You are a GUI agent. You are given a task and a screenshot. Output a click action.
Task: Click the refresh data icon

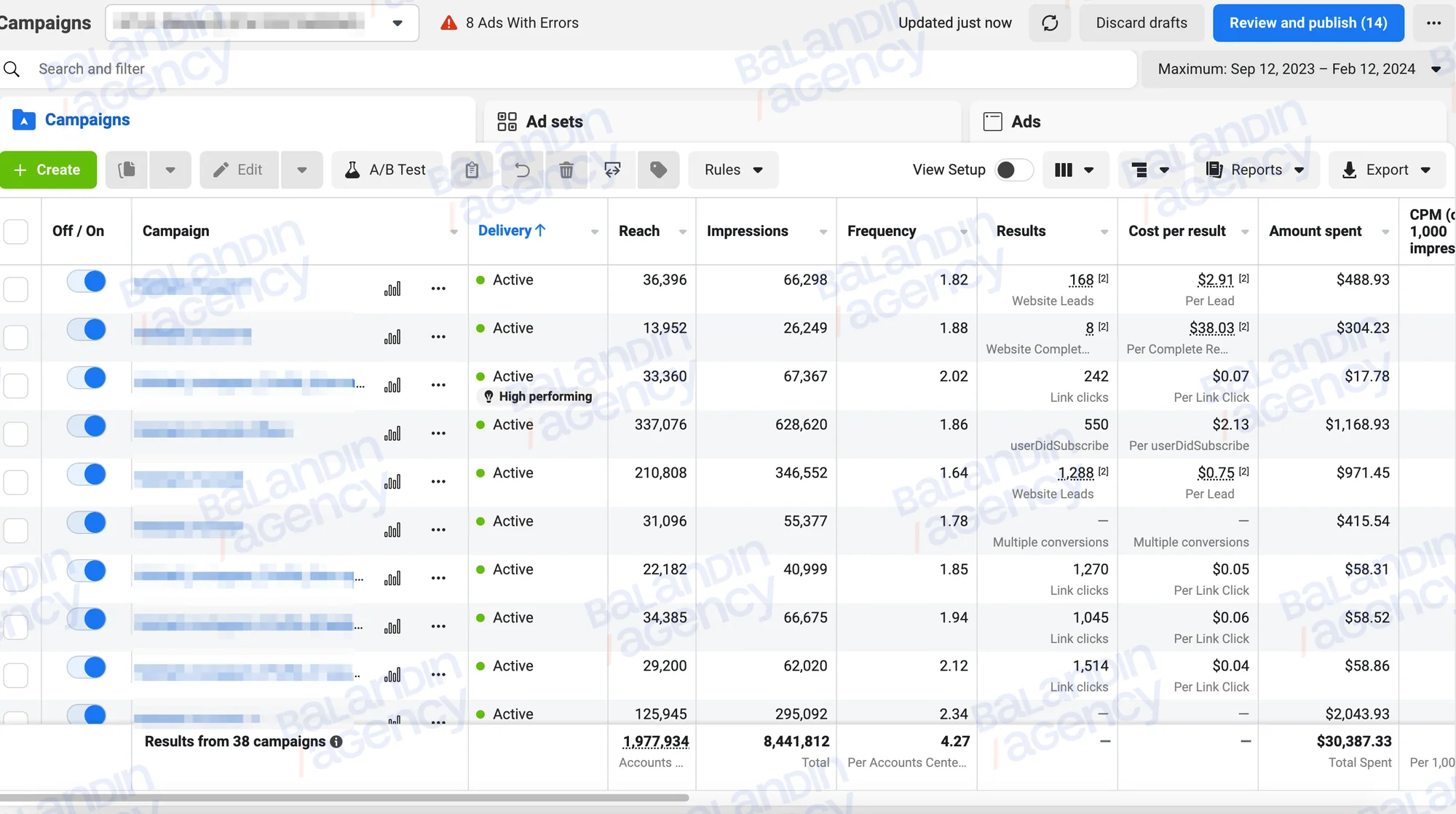[1050, 23]
